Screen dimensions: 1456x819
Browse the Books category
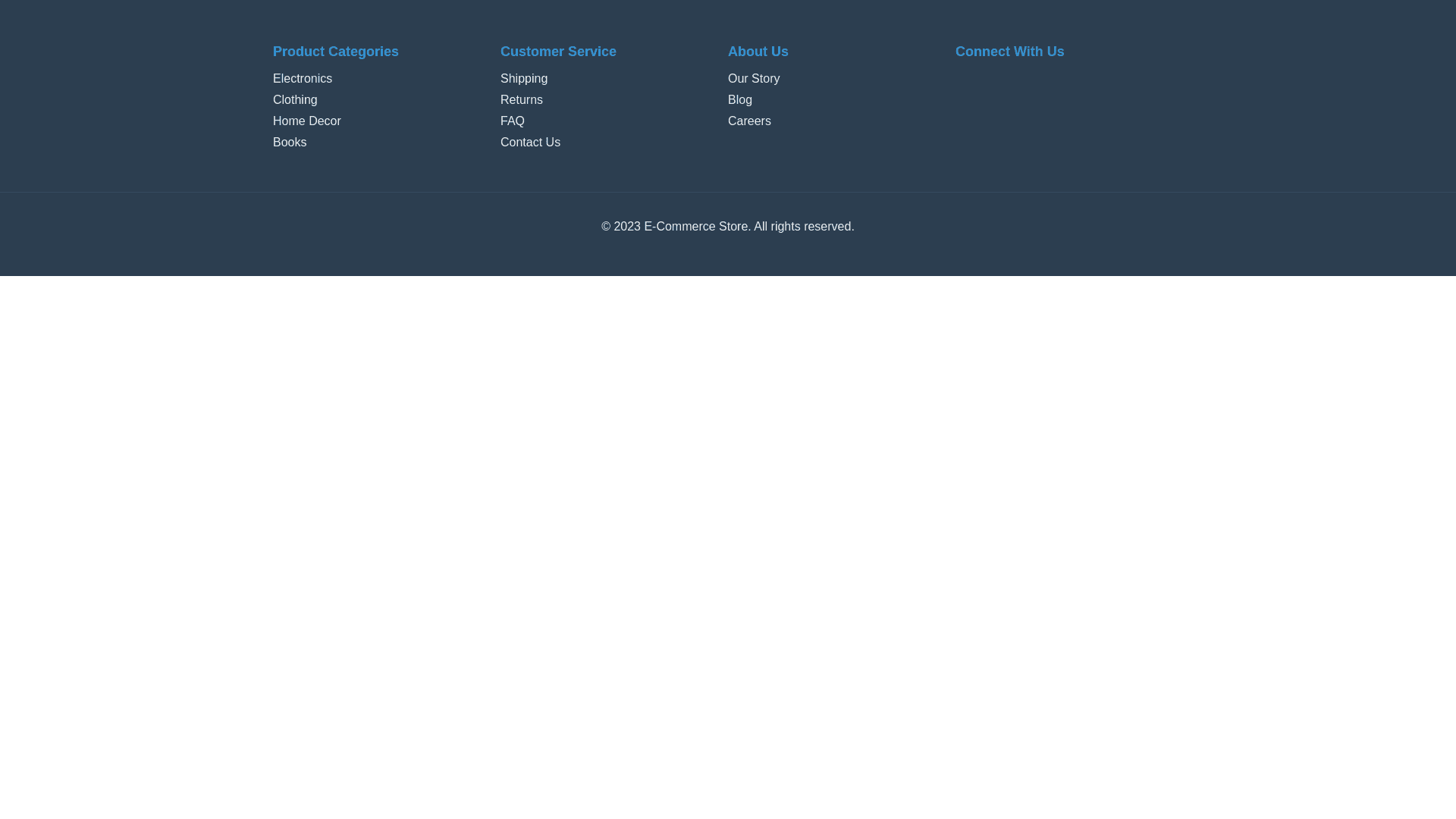tap(290, 143)
